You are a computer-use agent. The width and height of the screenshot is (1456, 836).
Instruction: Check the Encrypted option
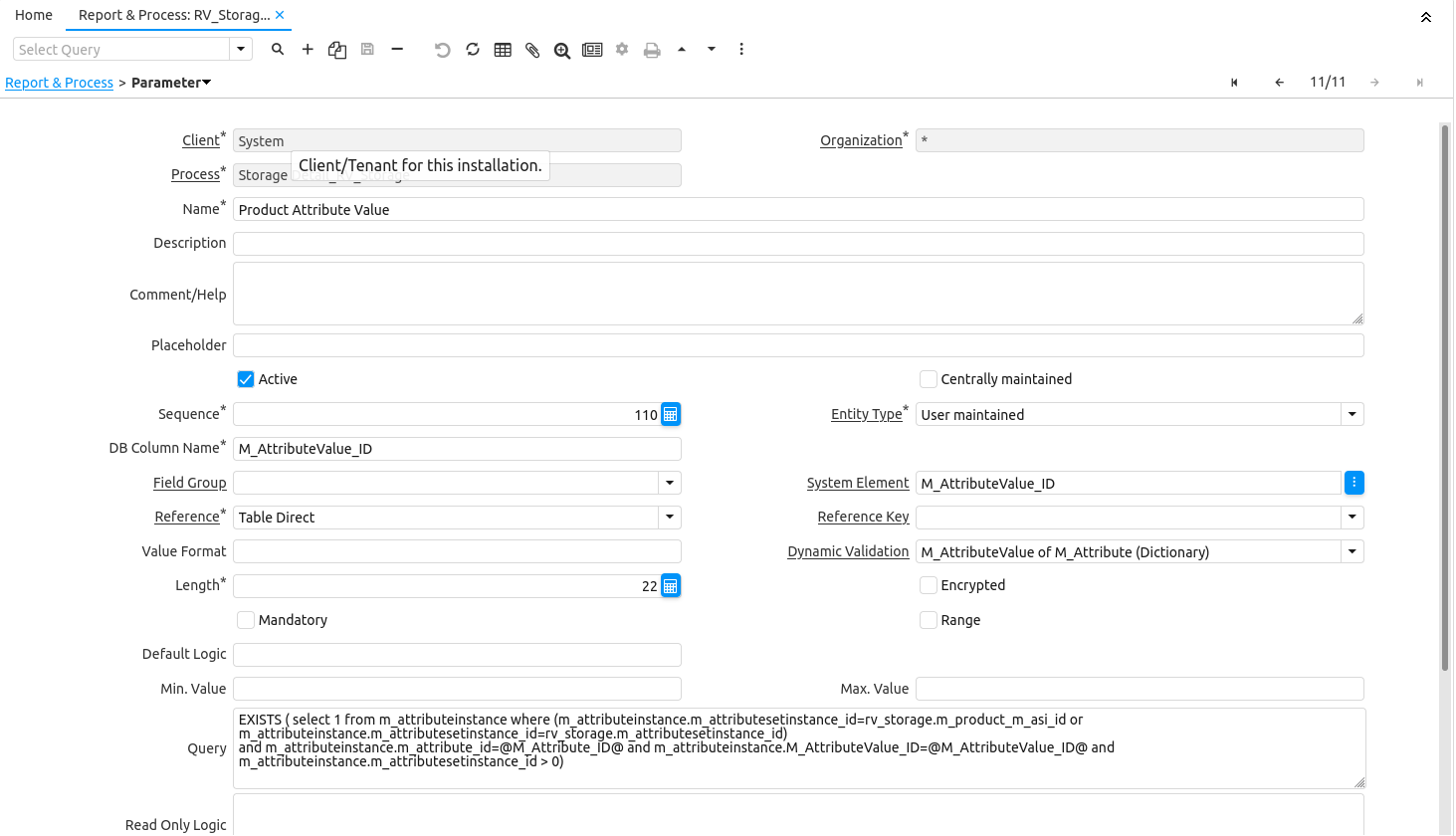coord(929,585)
